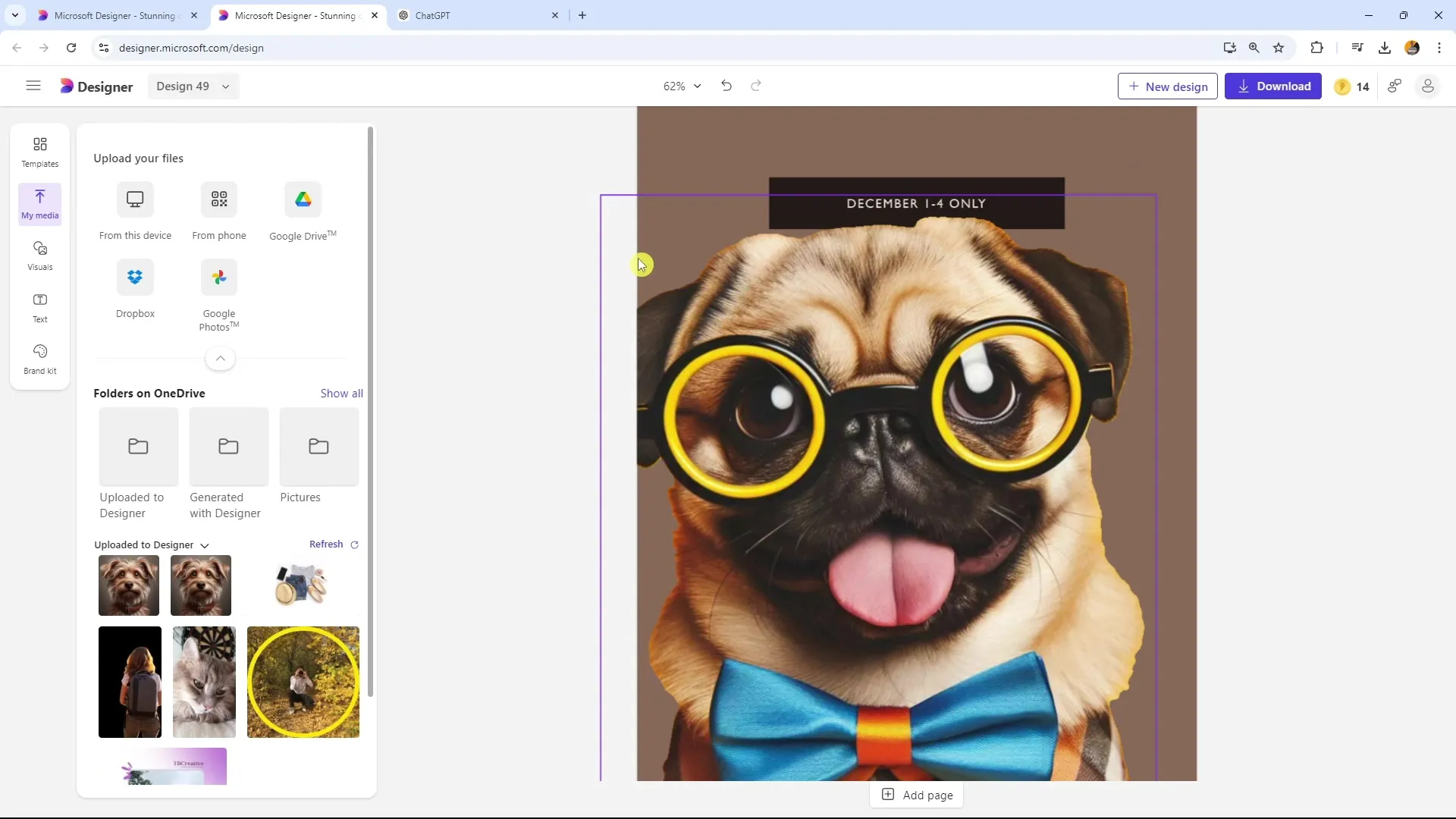The image size is (1456, 819).
Task: Click the Download button
Action: (1275, 86)
